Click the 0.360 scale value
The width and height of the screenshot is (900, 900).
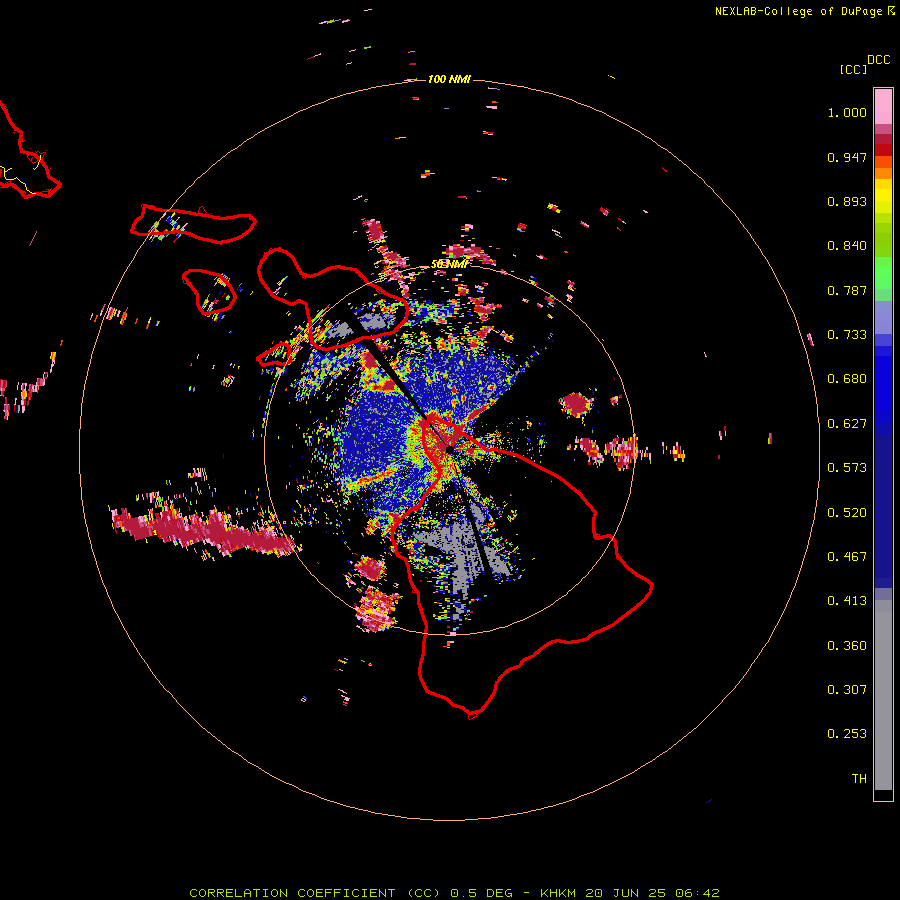tap(847, 646)
